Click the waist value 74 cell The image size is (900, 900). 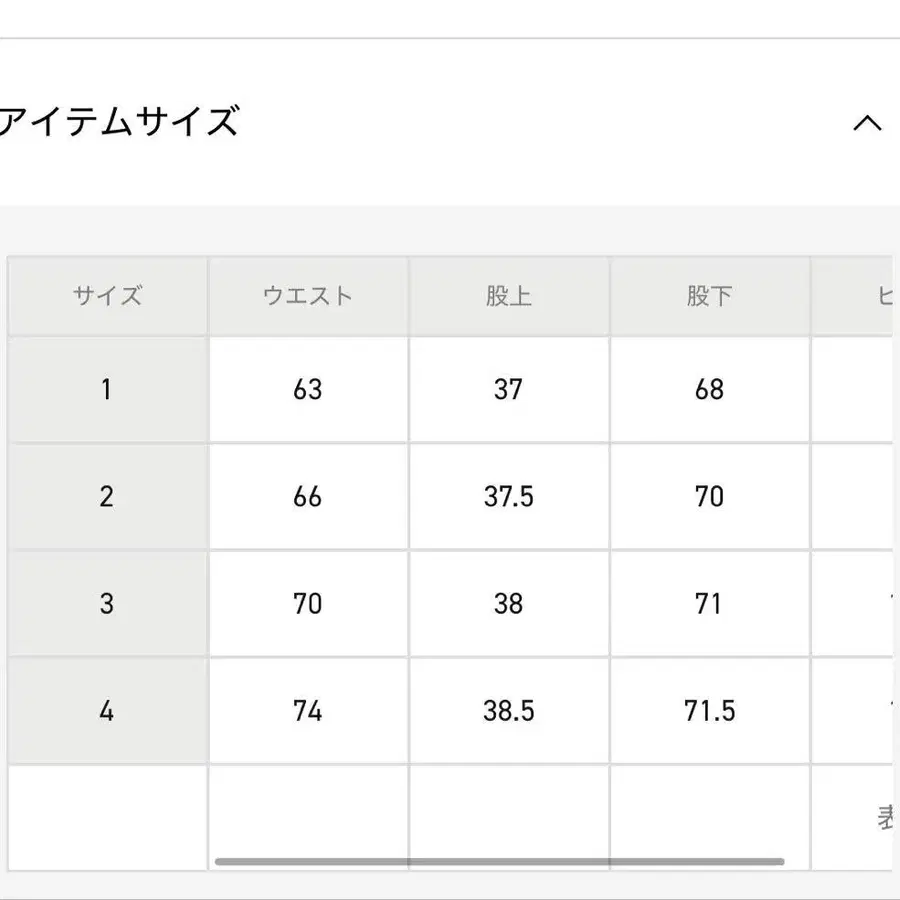pyautogui.click(x=307, y=711)
